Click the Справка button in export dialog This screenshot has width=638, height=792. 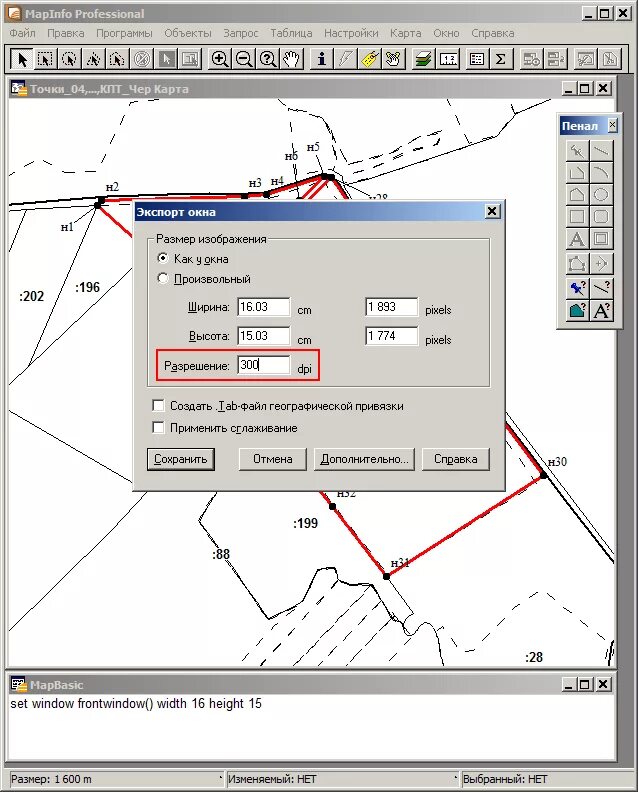coord(456,459)
